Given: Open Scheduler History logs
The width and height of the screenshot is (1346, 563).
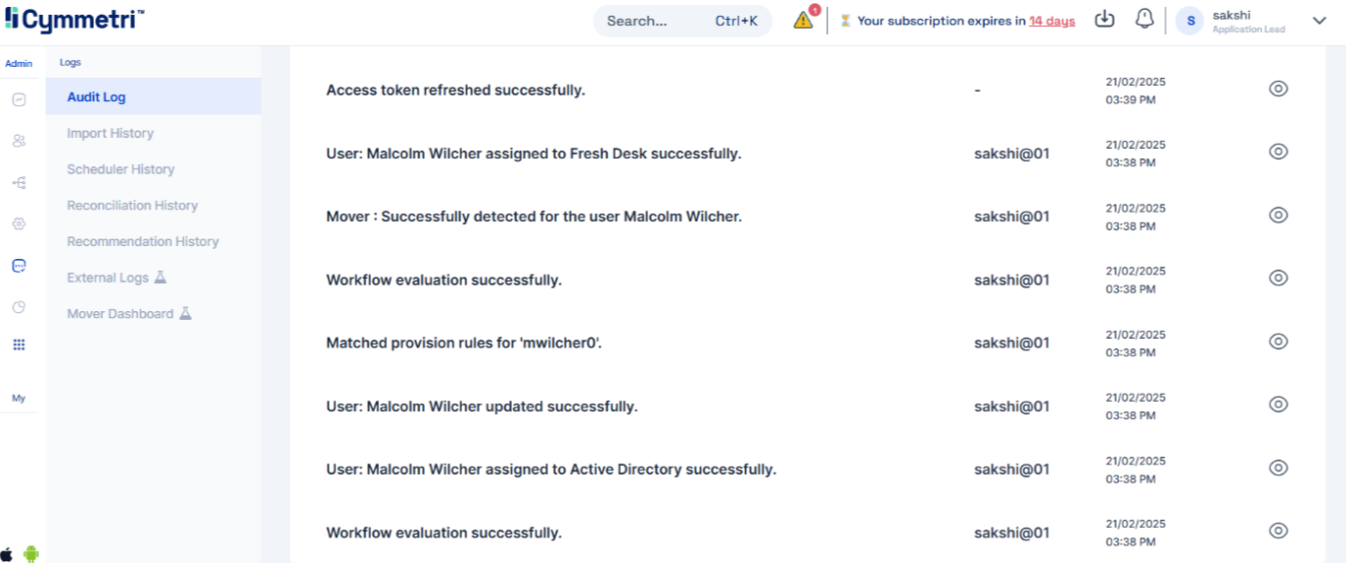Looking at the screenshot, I should tap(120, 169).
